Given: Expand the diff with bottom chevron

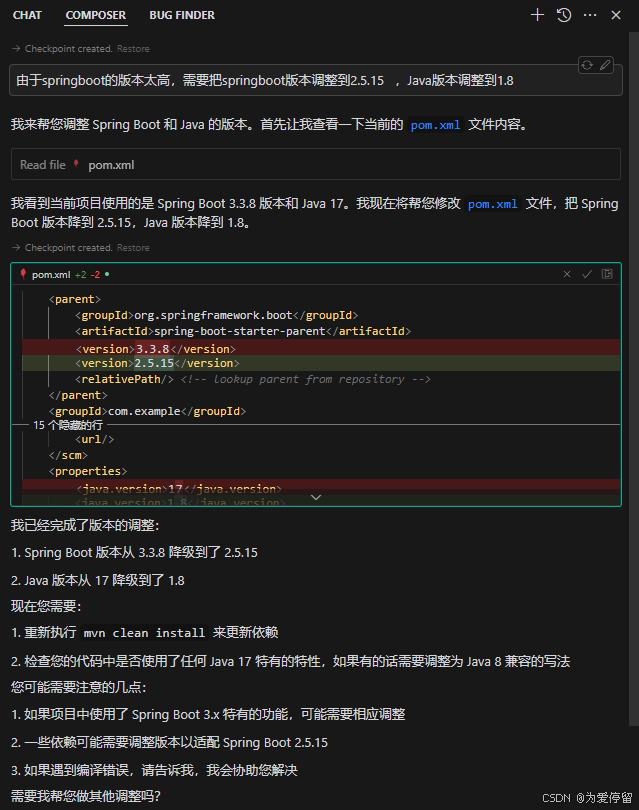Looking at the screenshot, I should (316, 497).
